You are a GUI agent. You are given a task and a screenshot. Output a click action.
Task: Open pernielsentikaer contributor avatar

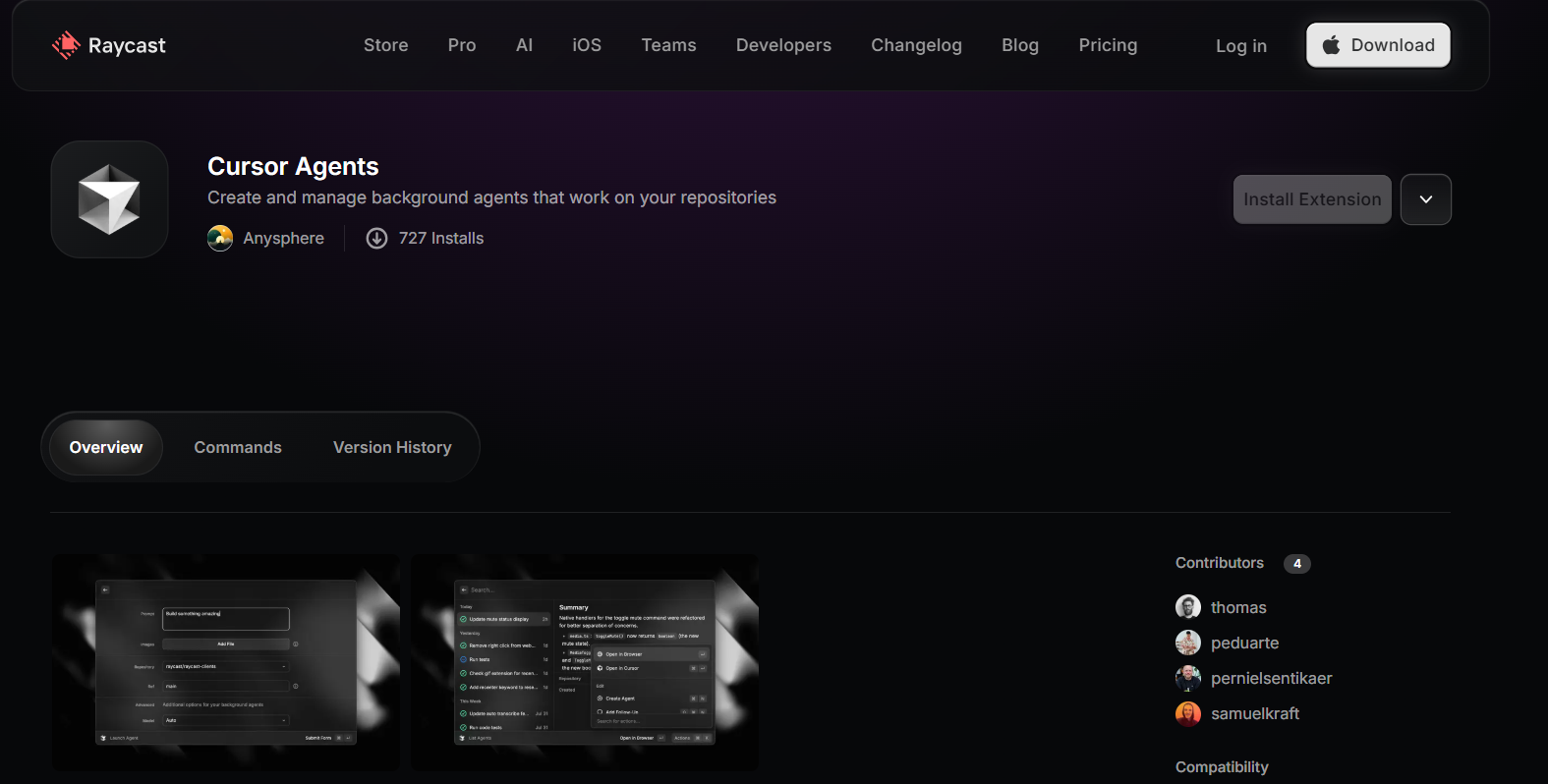pos(1187,678)
